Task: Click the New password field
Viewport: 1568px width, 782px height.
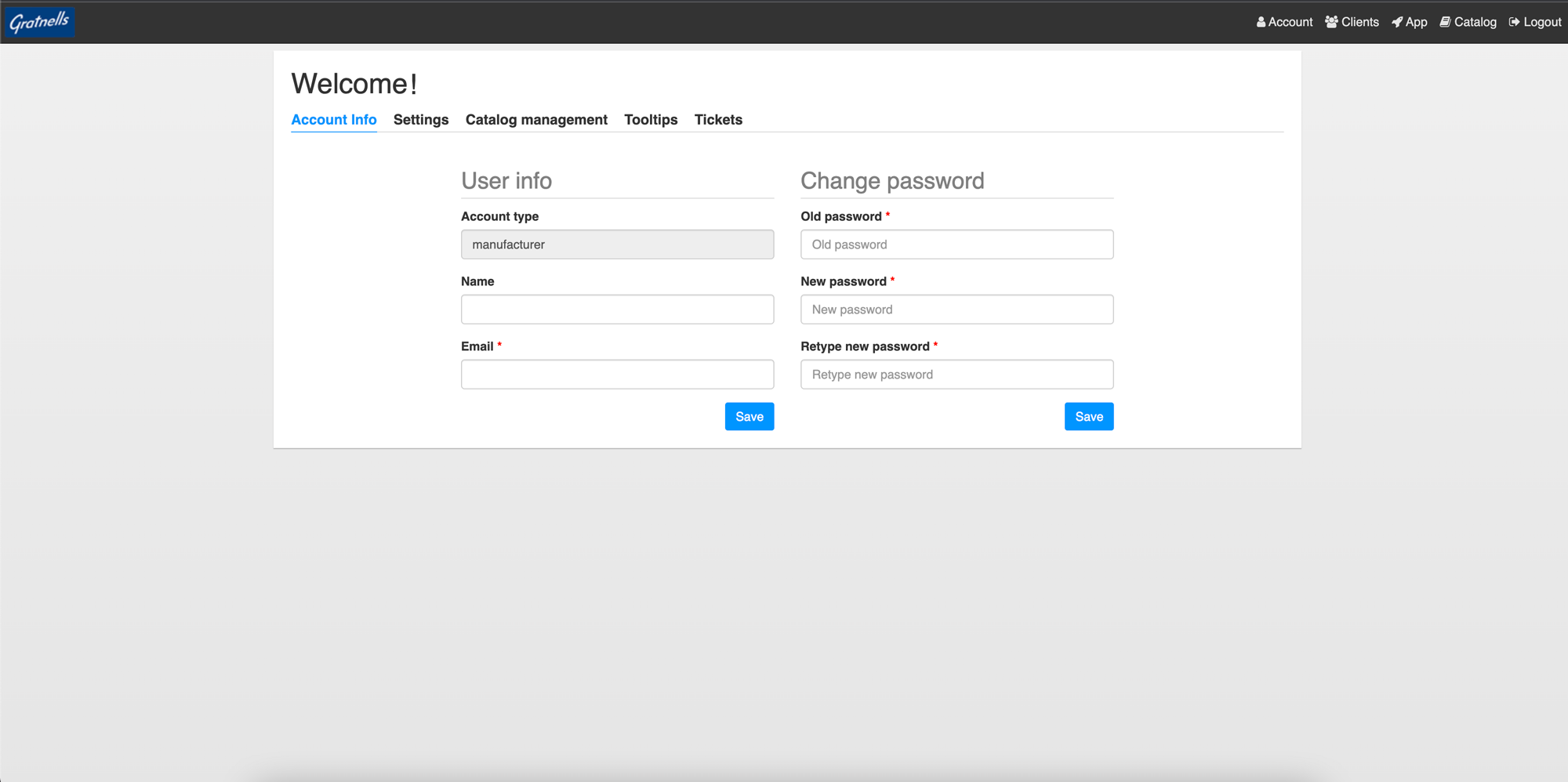Action: click(x=956, y=310)
